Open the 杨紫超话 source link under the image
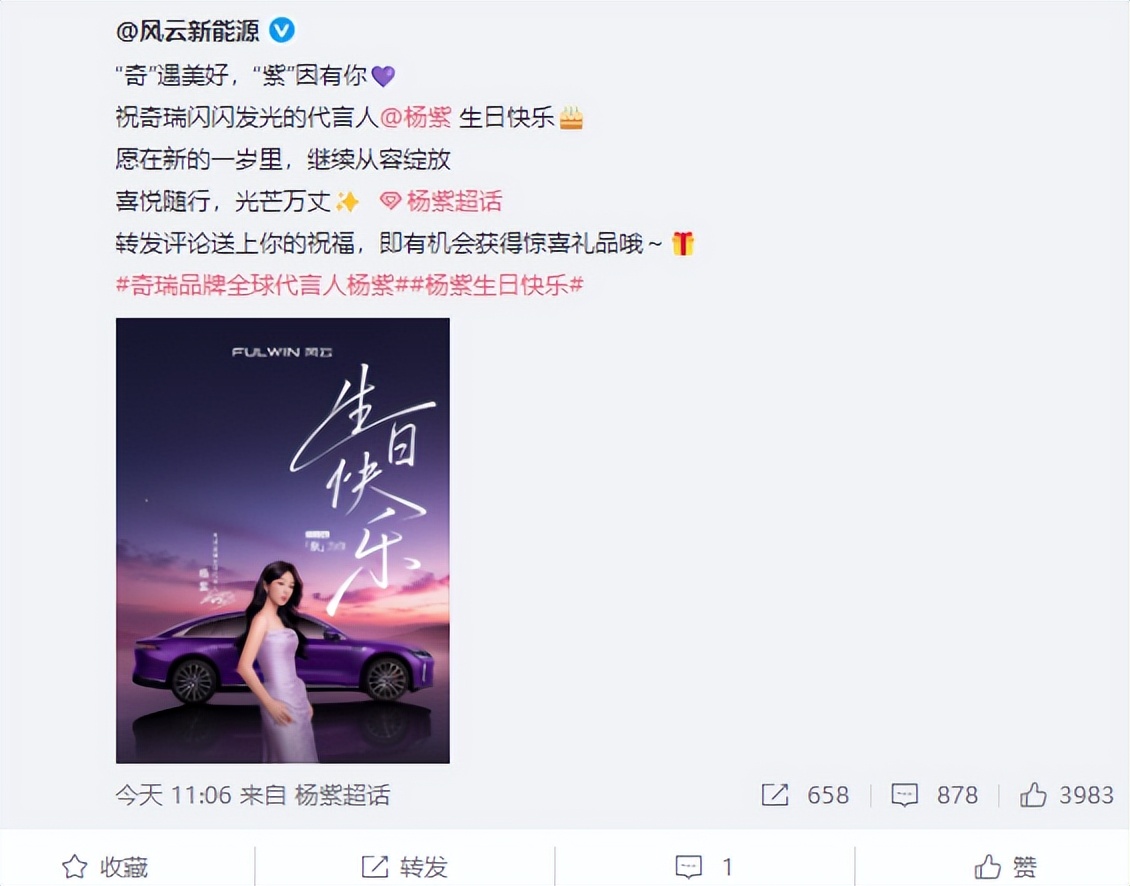The image size is (1130, 886). tap(342, 795)
